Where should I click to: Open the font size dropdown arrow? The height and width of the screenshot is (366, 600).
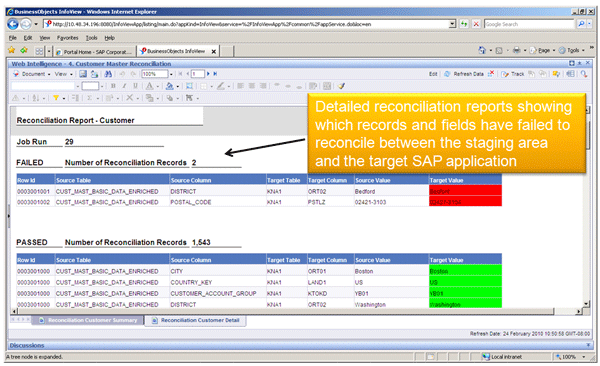click(x=102, y=86)
